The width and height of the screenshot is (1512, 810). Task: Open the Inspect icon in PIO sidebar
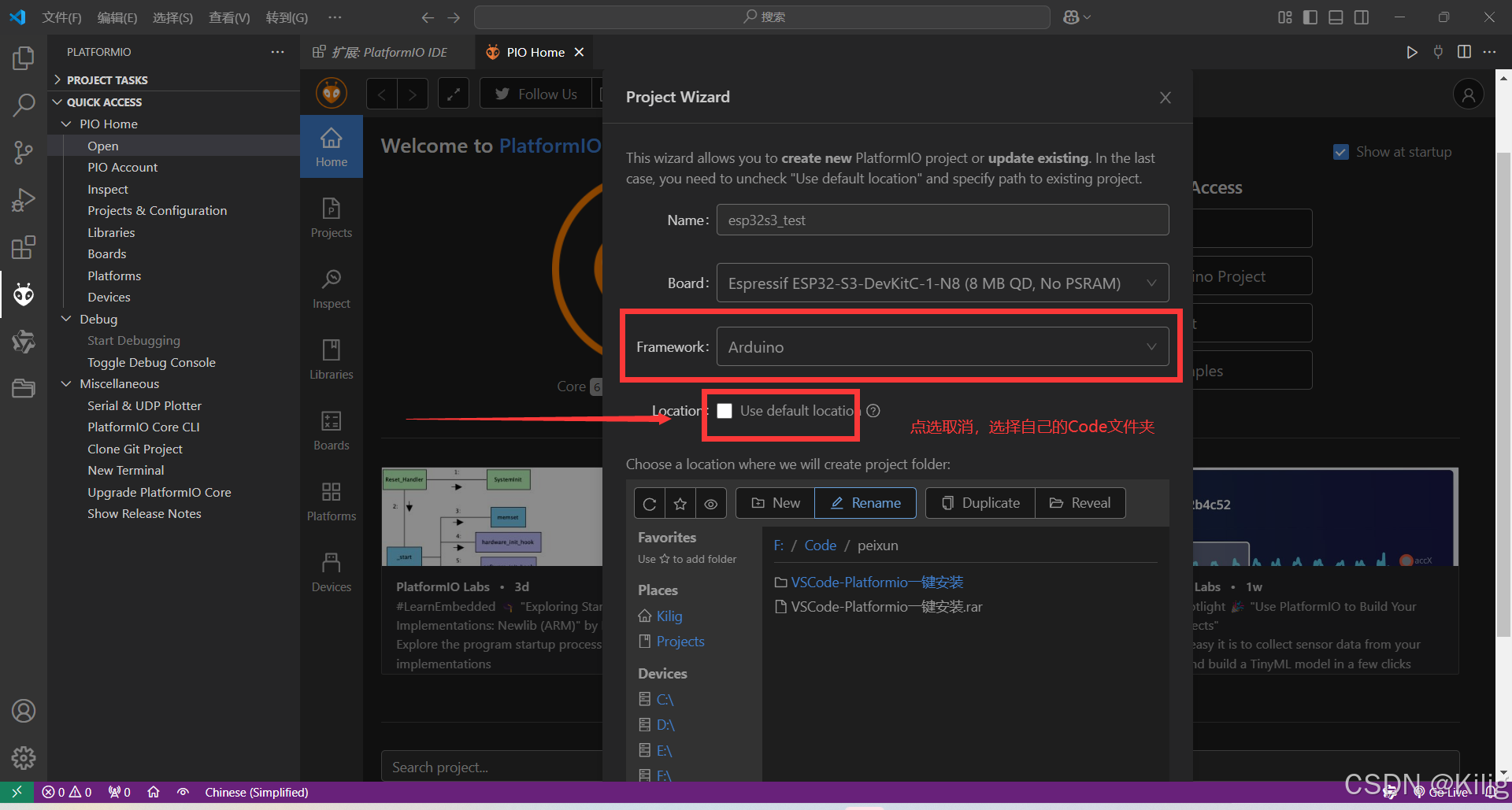tap(332, 289)
